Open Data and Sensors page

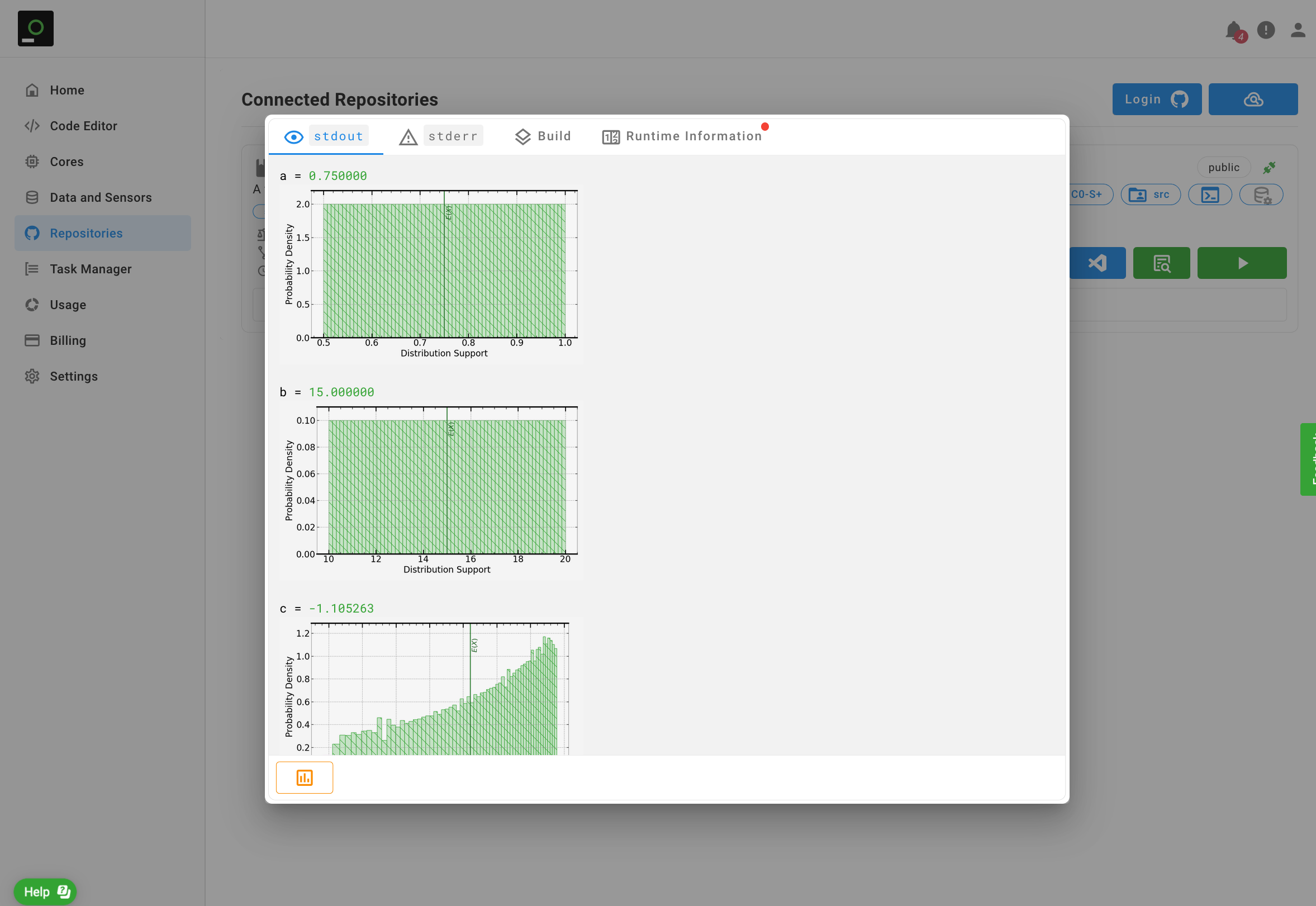101,197
